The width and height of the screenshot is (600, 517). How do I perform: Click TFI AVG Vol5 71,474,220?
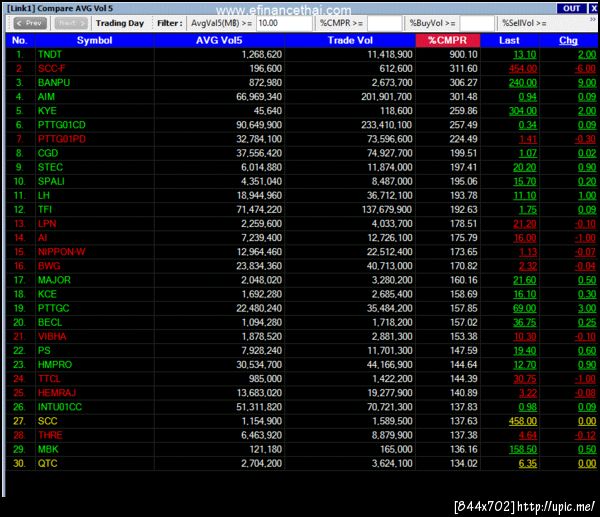259,210
